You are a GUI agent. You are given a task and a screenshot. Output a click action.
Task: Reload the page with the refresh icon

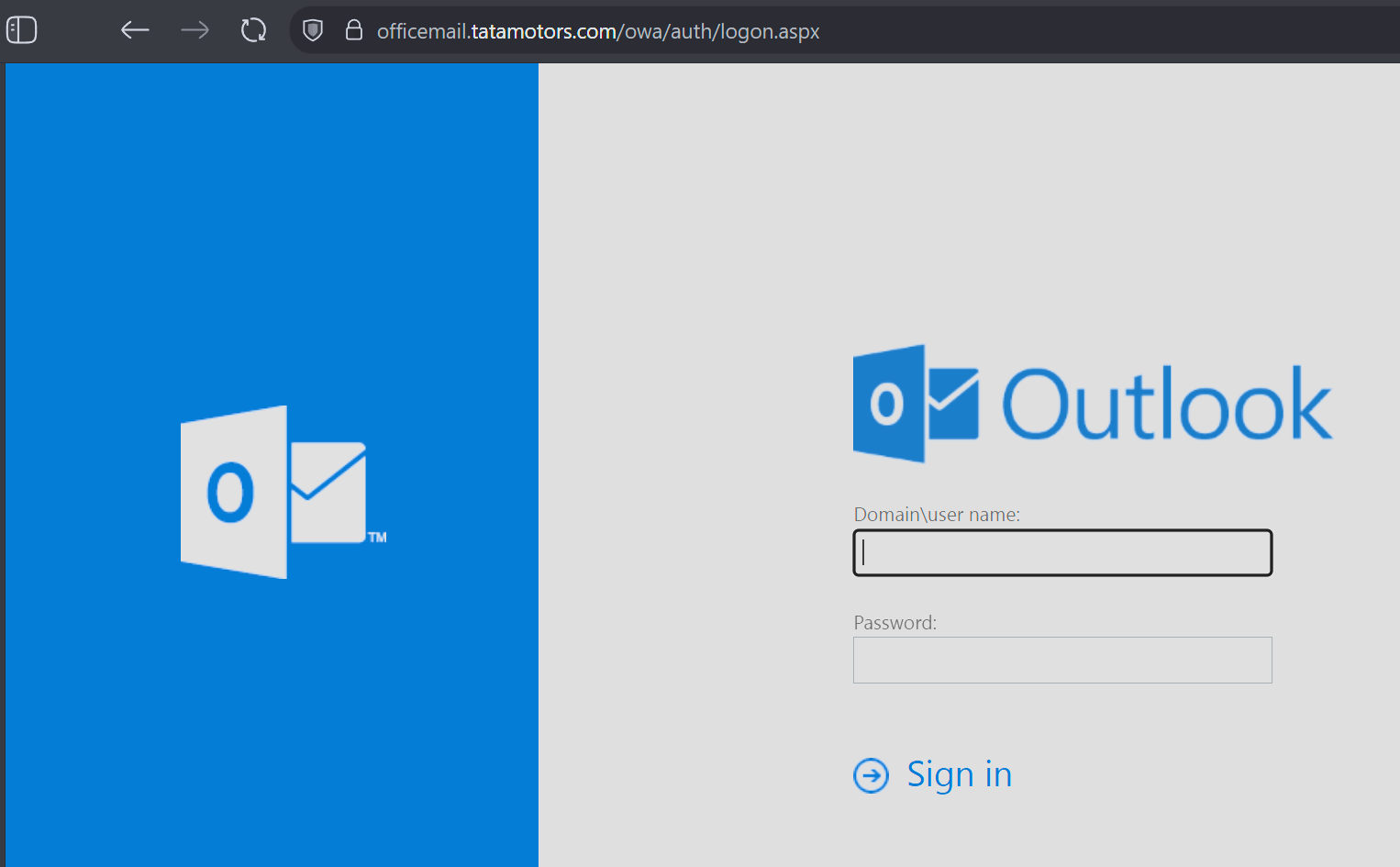pyautogui.click(x=253, y=30)
